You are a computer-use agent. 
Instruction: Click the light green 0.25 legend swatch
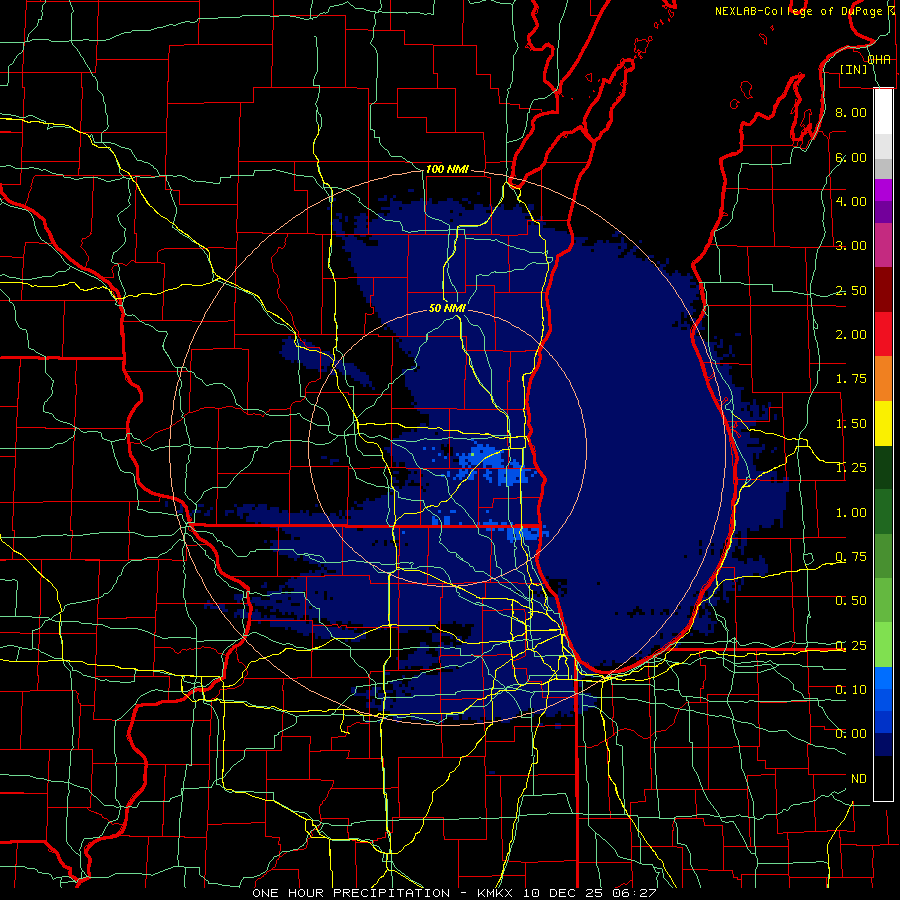point(883,645)
